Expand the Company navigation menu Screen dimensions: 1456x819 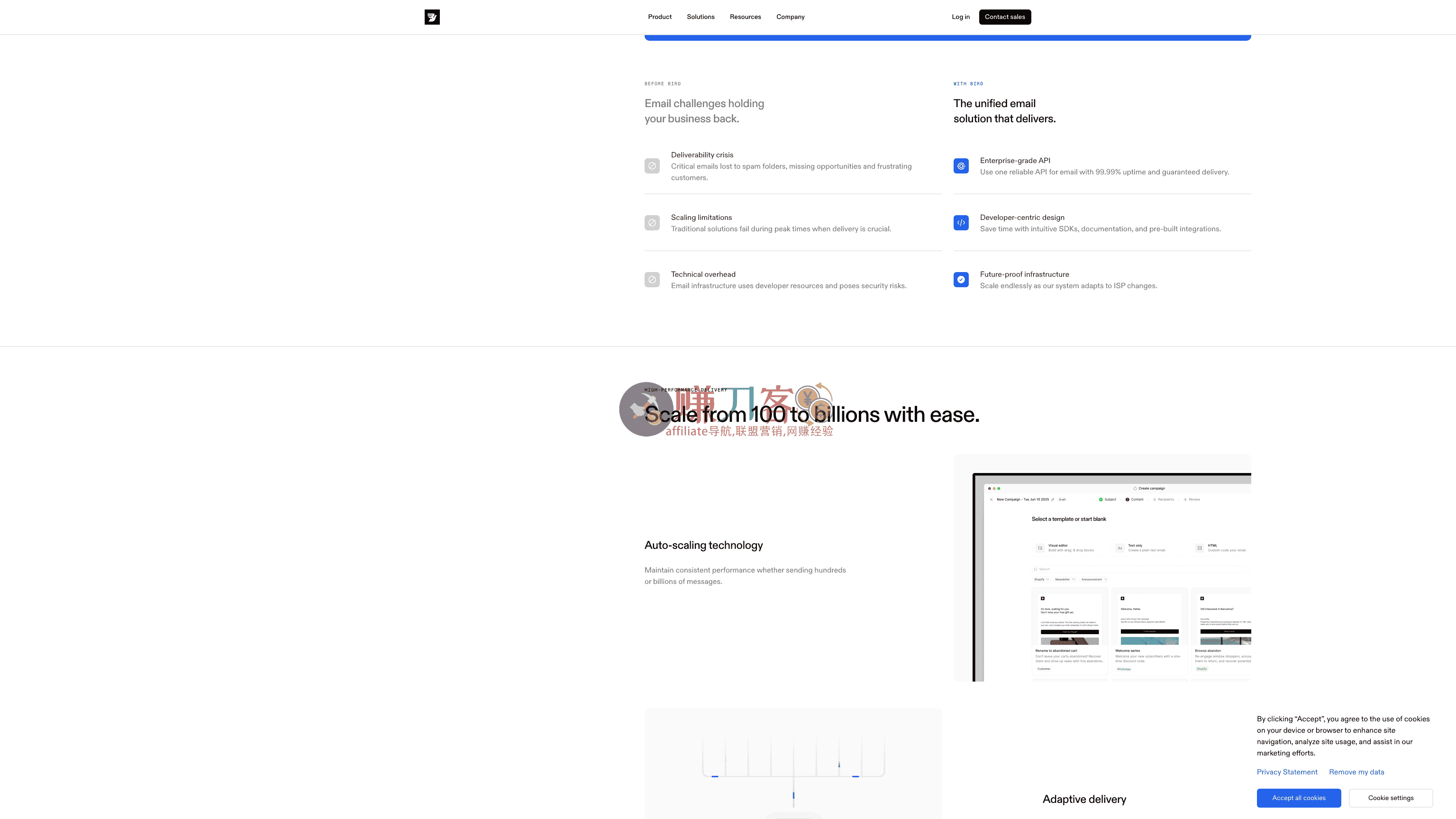790,17
